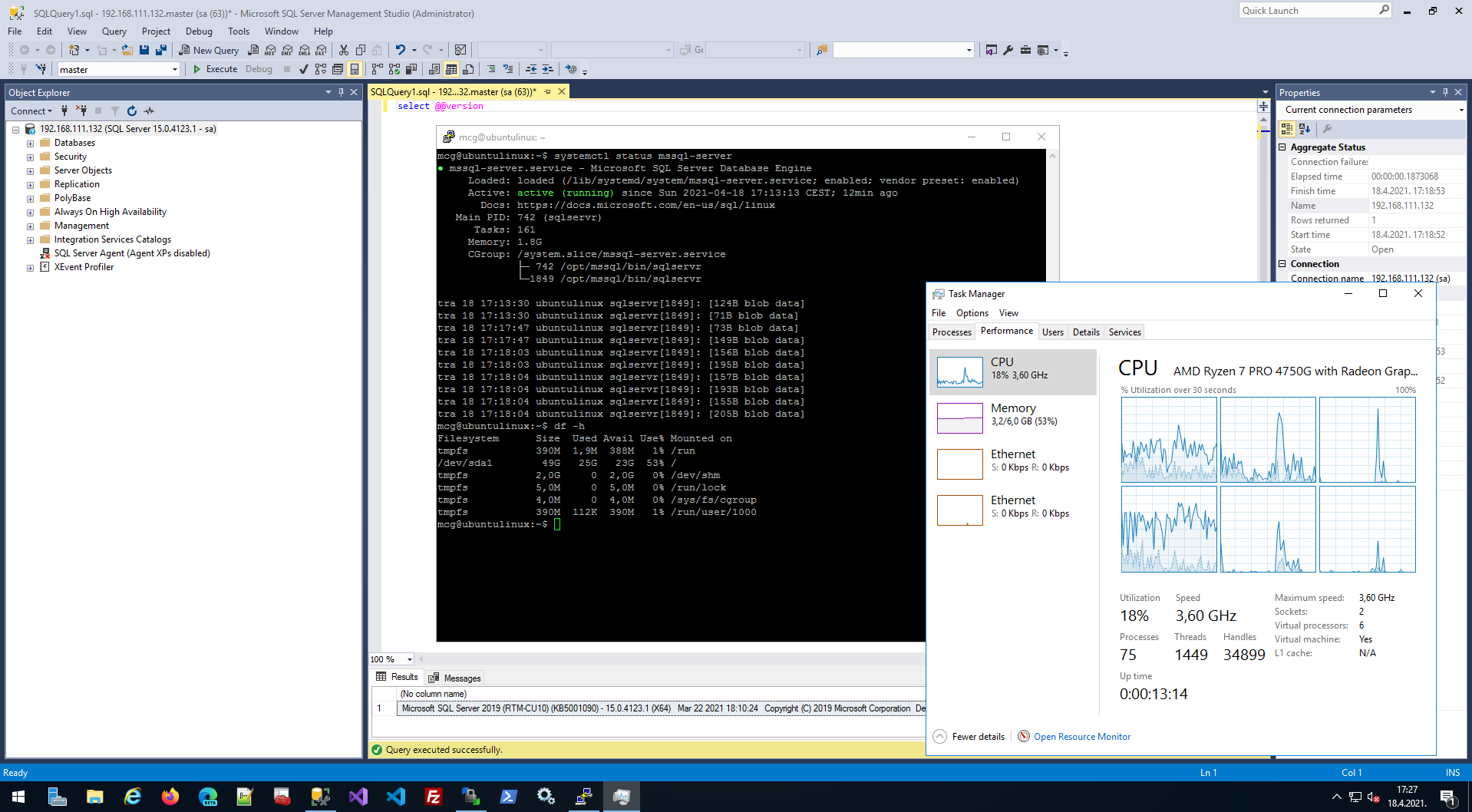The image size is (1472, 812).
Task: Select the Results tab
Action: click(x=398, y=677)
